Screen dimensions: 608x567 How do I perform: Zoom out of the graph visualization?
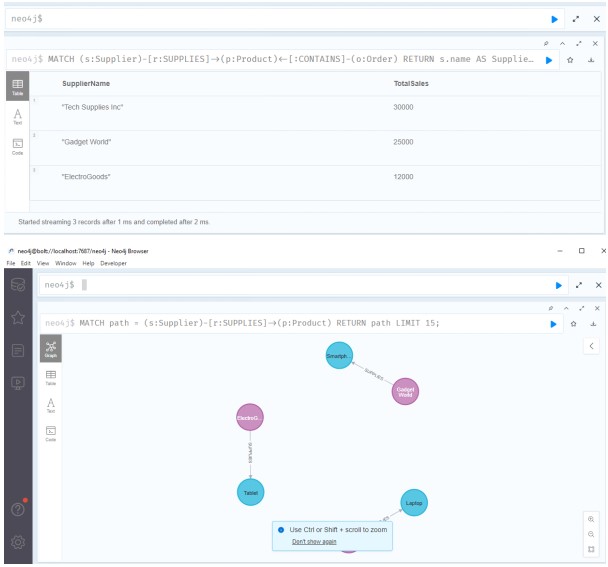[591, 535]
